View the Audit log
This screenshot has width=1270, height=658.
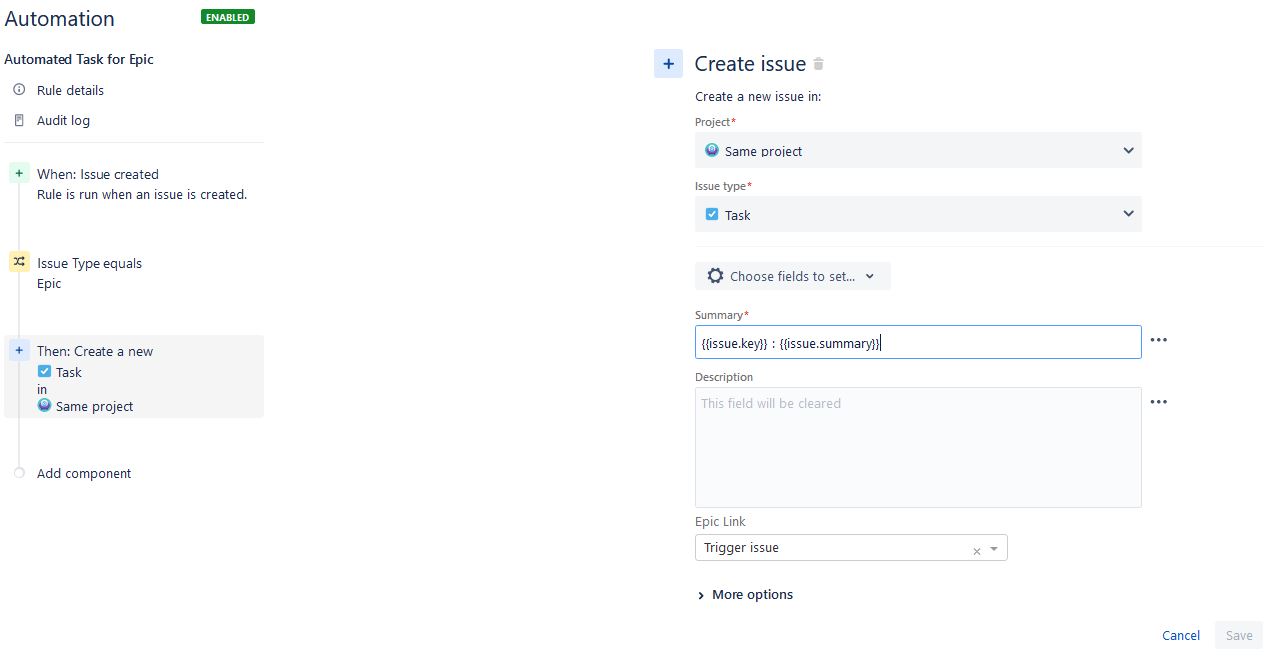(63, 120)
